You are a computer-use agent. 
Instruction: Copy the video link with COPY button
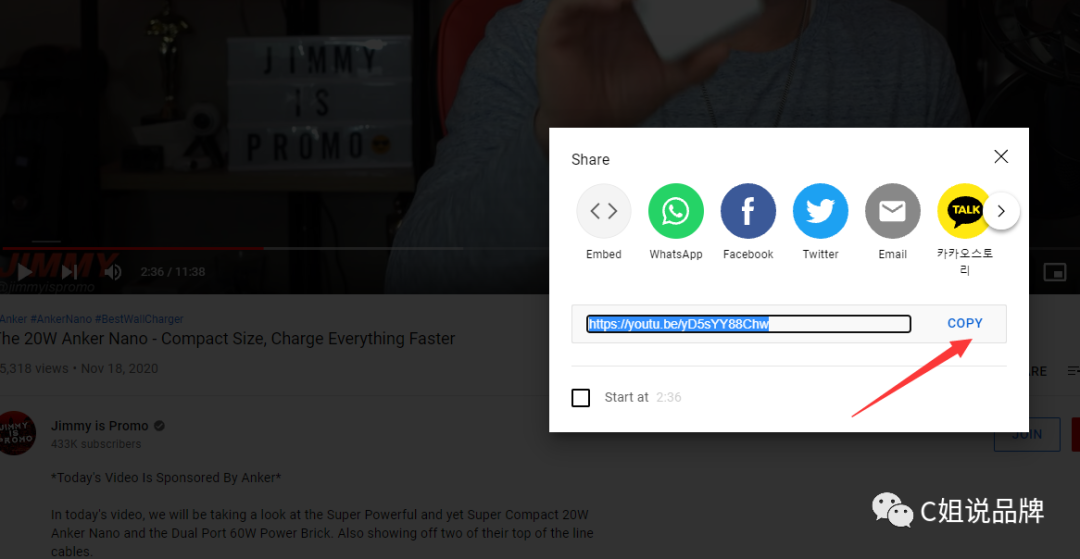pos(965,324)
